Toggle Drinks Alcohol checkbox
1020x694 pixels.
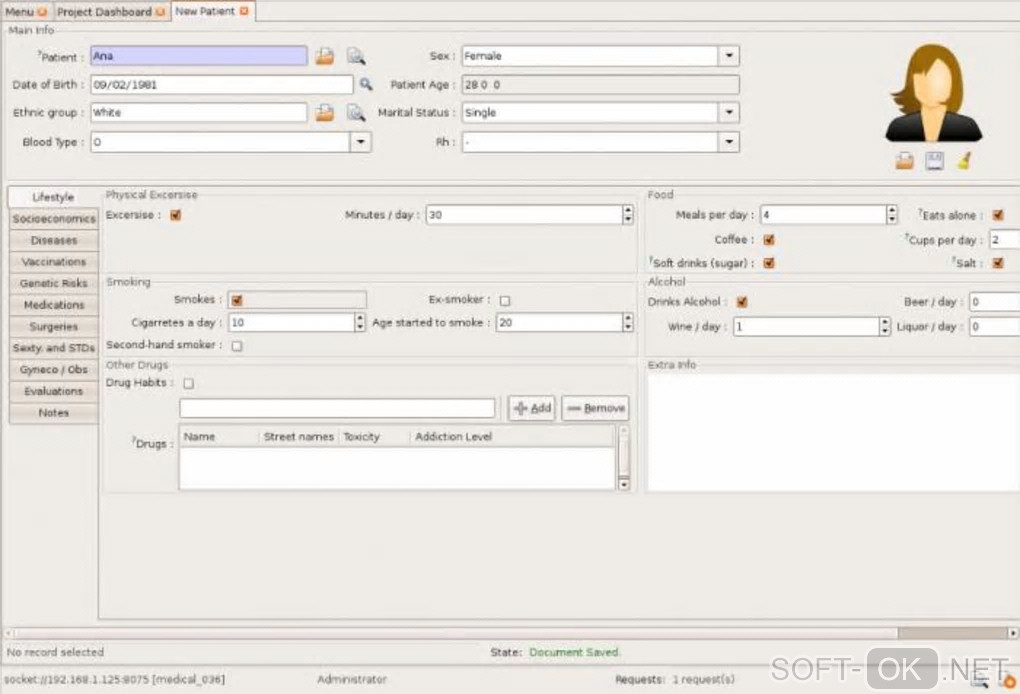pyautogui.click(x=742, y=302)
